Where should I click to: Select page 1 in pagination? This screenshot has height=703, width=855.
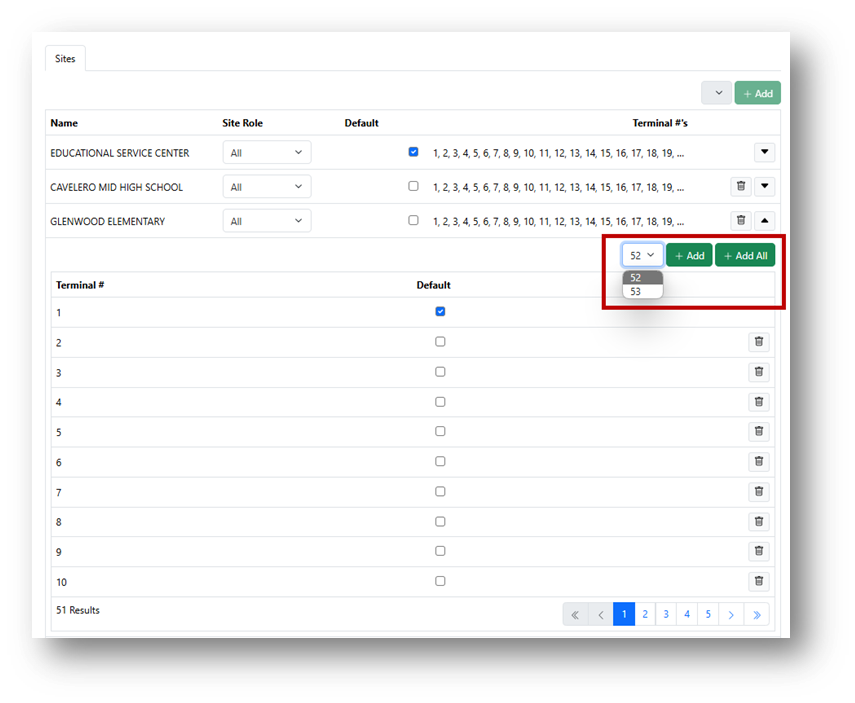[x=624, y=615]
